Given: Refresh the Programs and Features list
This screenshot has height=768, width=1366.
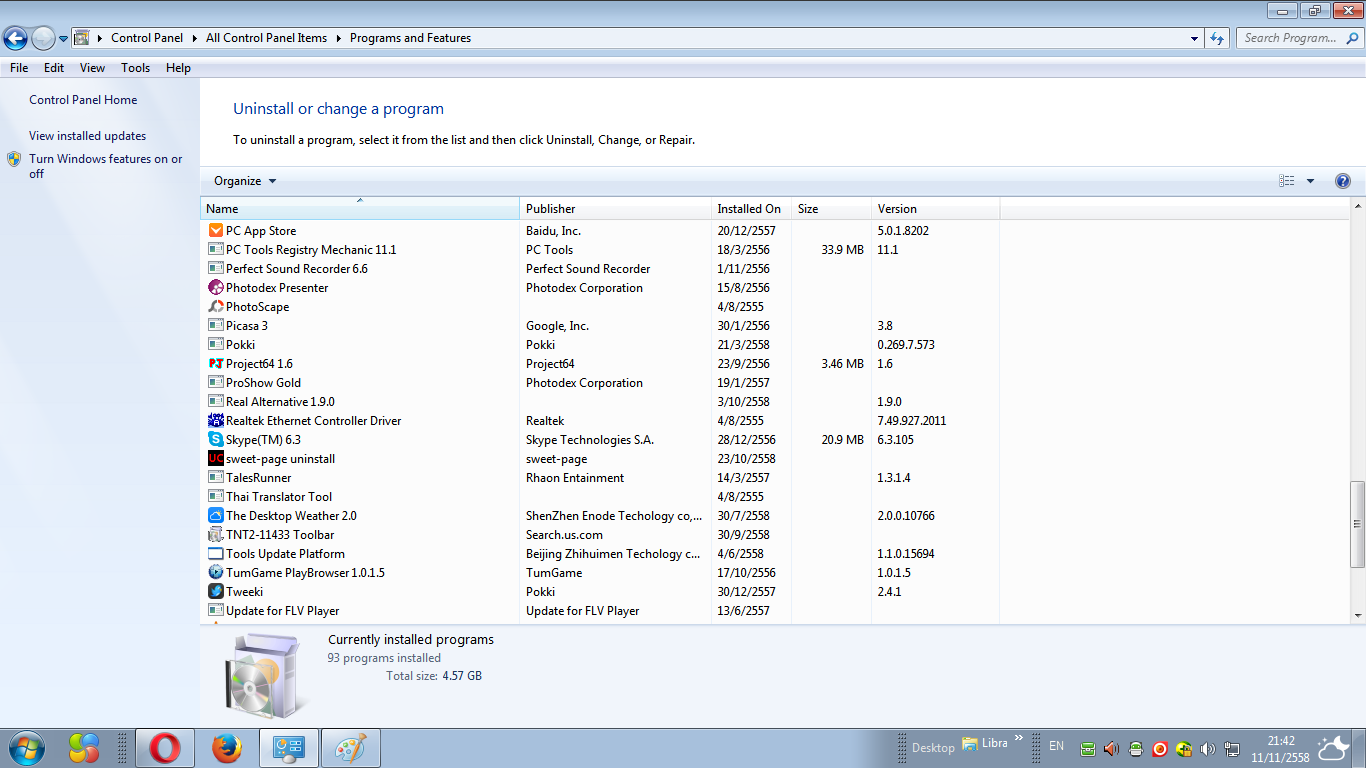Looking at the screenshot, I should pyautogui.click(x=1217, y=38).
